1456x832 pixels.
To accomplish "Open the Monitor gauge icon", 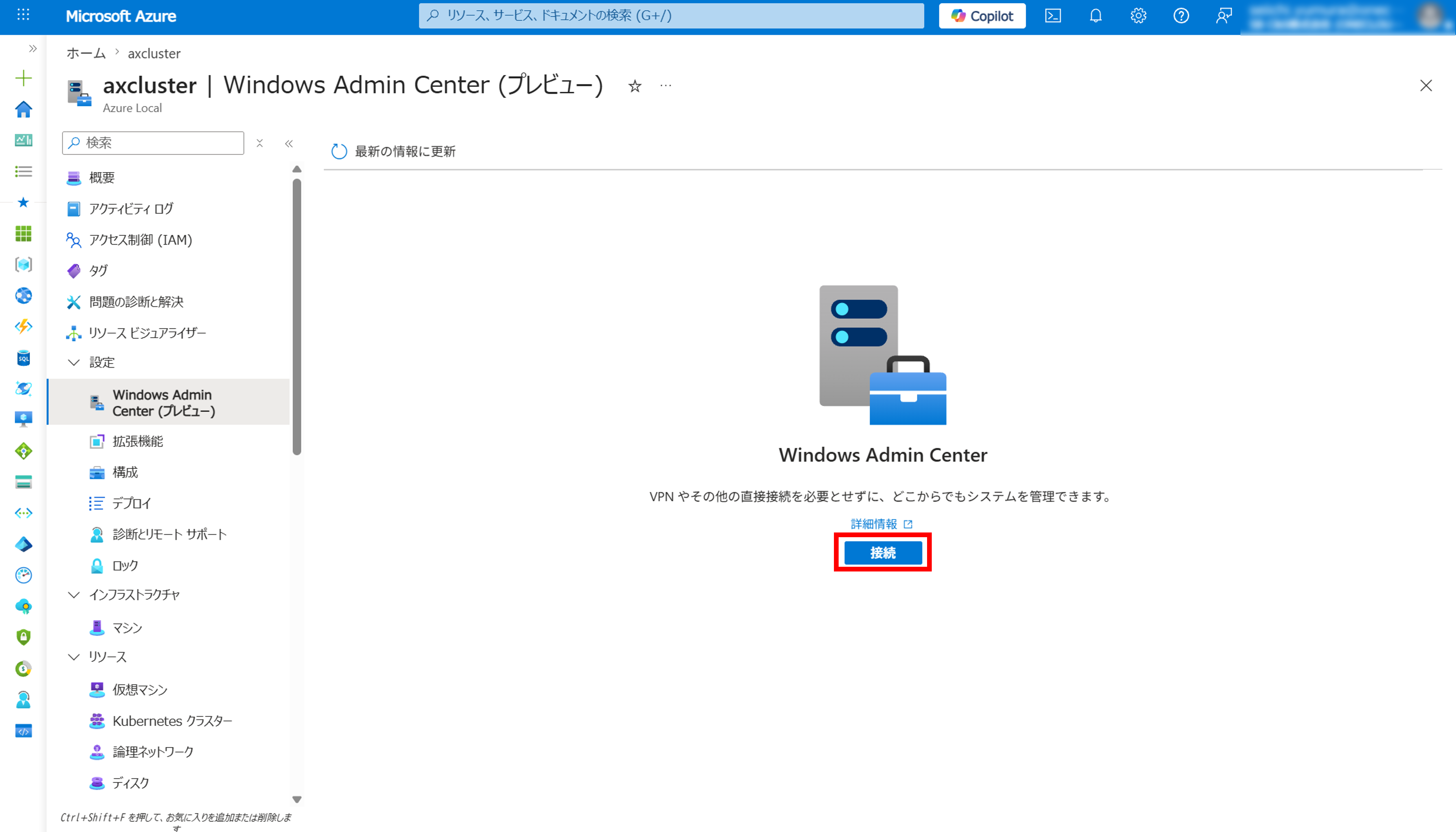I will click(24, 575).
